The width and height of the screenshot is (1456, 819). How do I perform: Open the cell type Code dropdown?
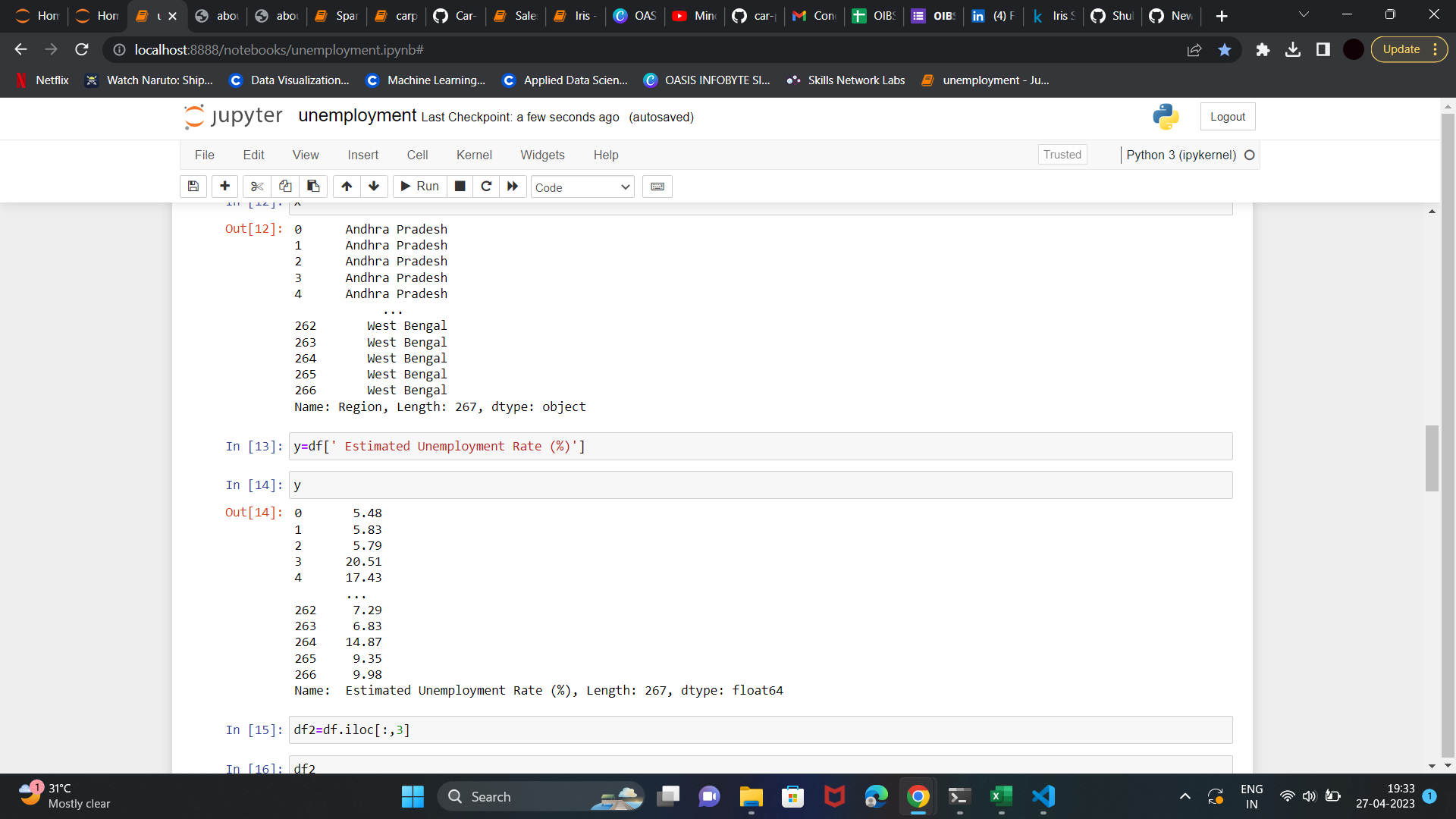point(582,187)
